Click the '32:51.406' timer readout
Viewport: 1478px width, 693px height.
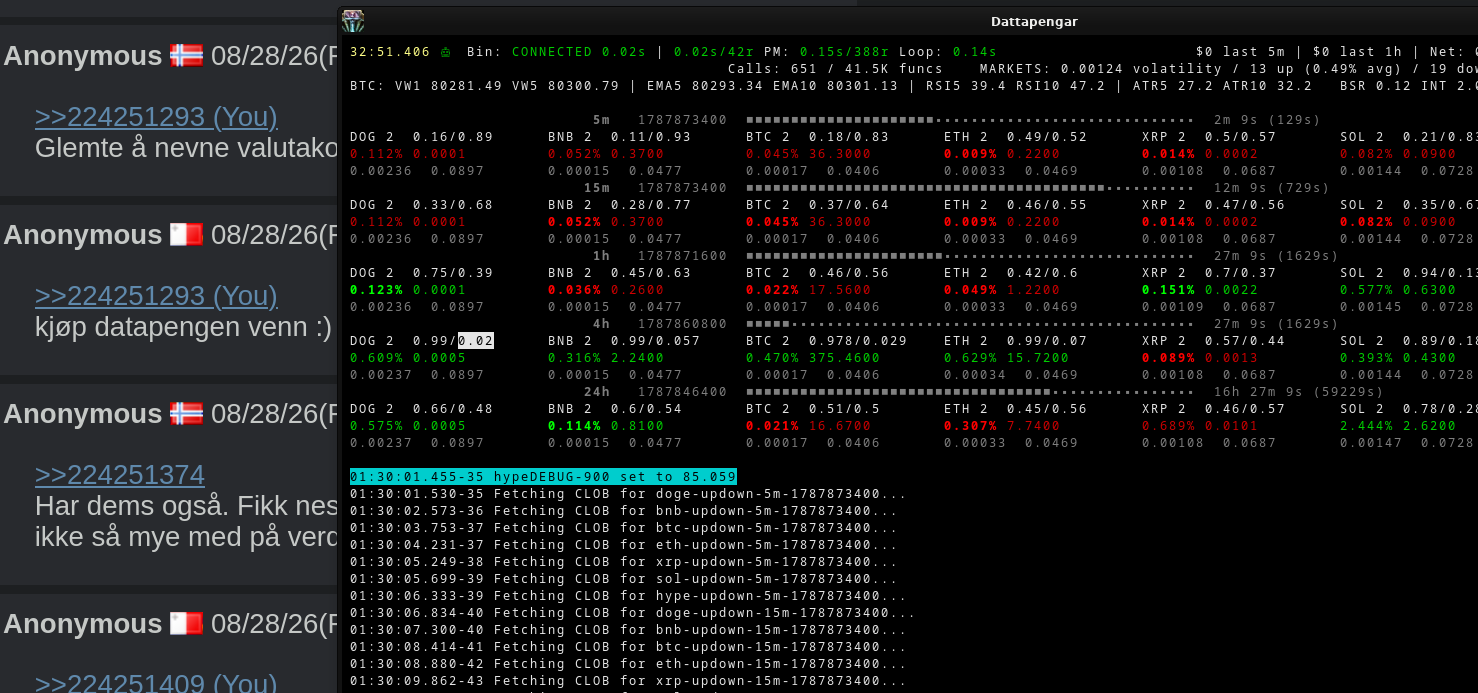[390, 52]
